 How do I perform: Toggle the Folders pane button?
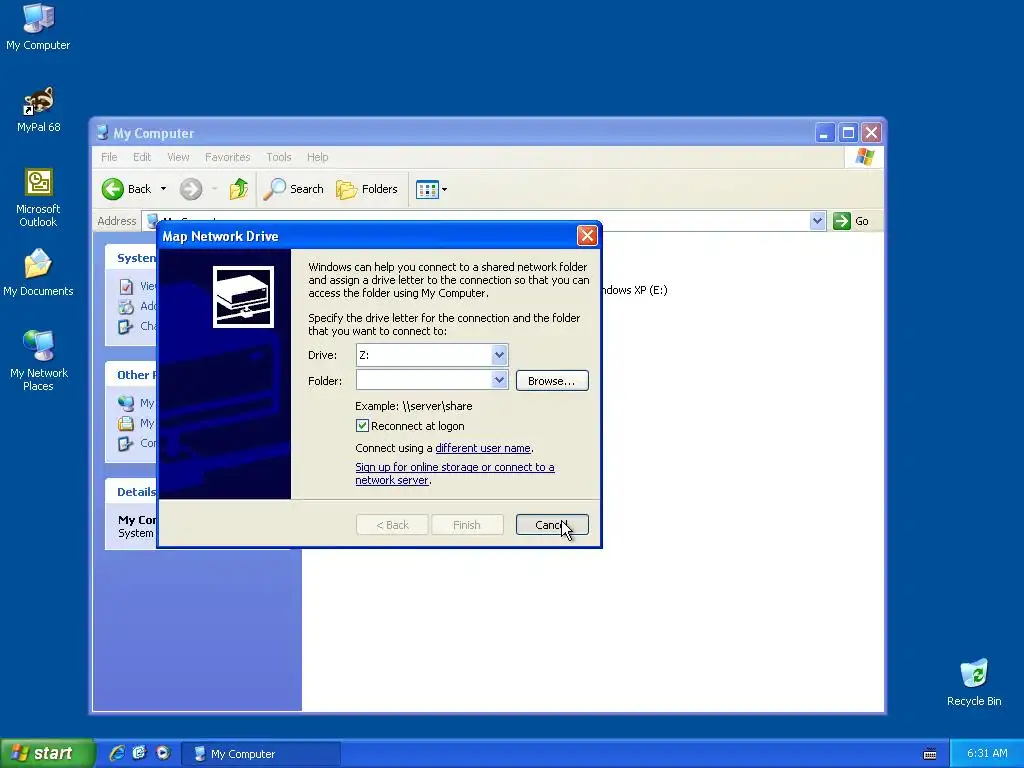point(366,189)
